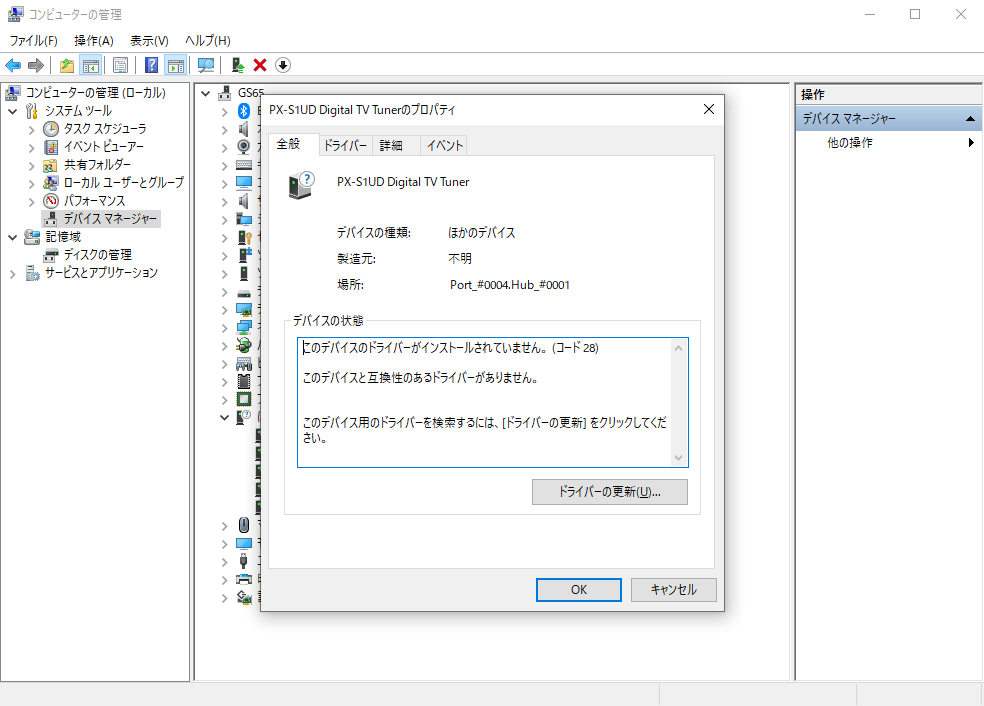The width and height of the screenshot is (984, 706).
Task: Select パフォーマンス in the console tree
Action: 94,201
